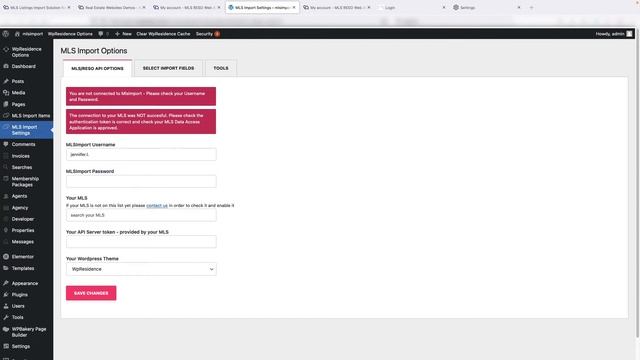The width and height of the screenshot is (640, 360).
Task: Open MLS Import Settings menu item
Action: pyautogui.click(x=27, y=130)
